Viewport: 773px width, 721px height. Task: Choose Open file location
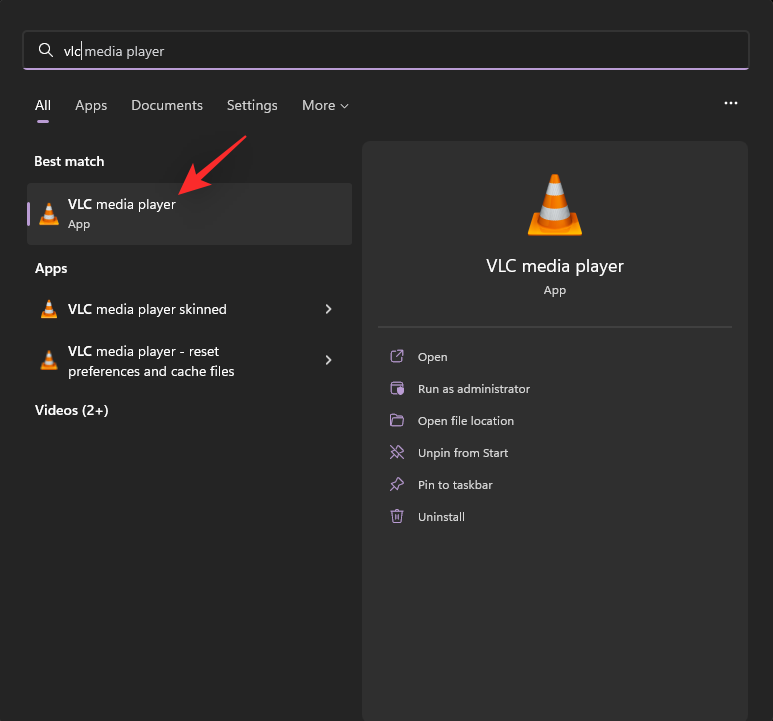tap(466, 421)
